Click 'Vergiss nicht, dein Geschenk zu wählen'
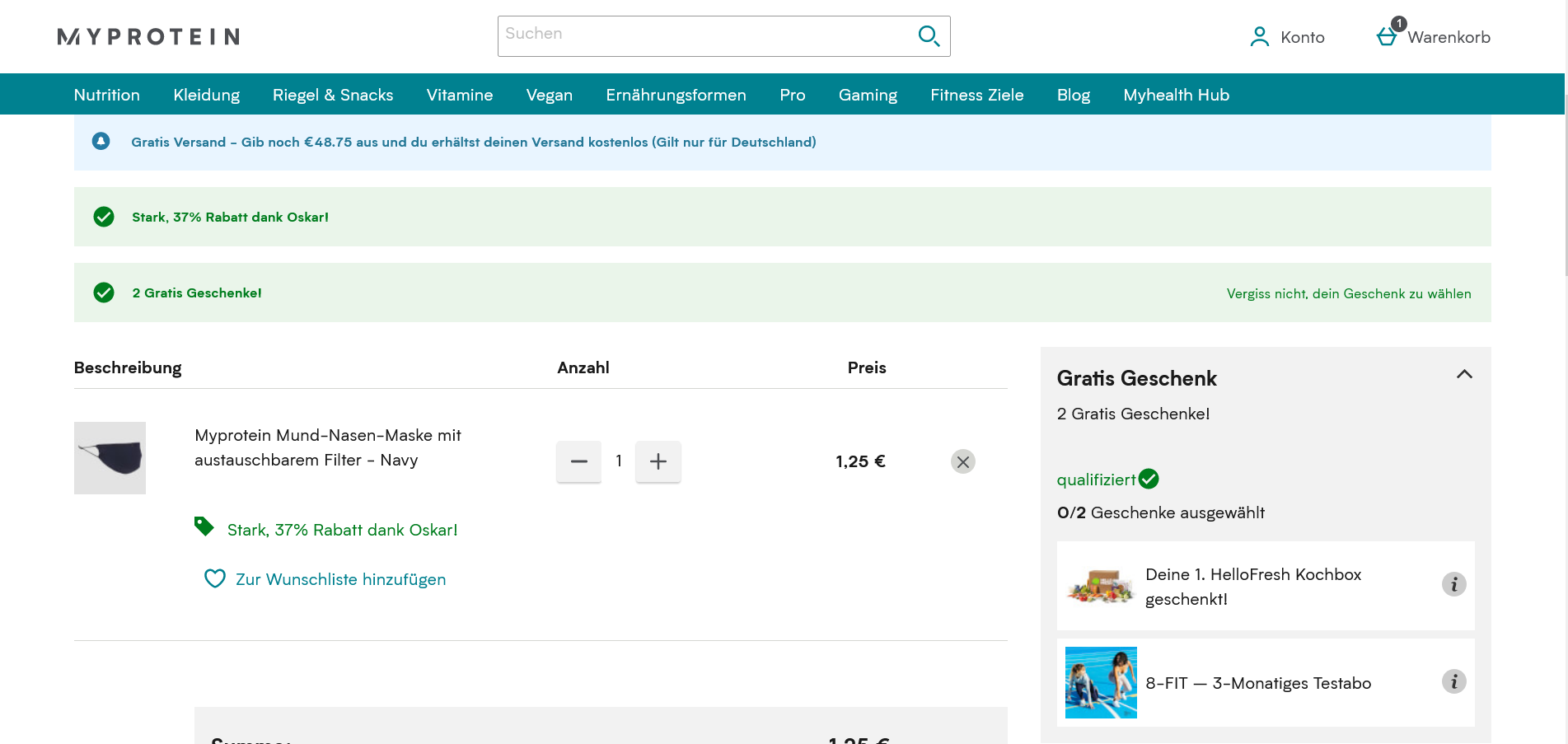The image size is (1568, 744). [x=1349, y=293]
